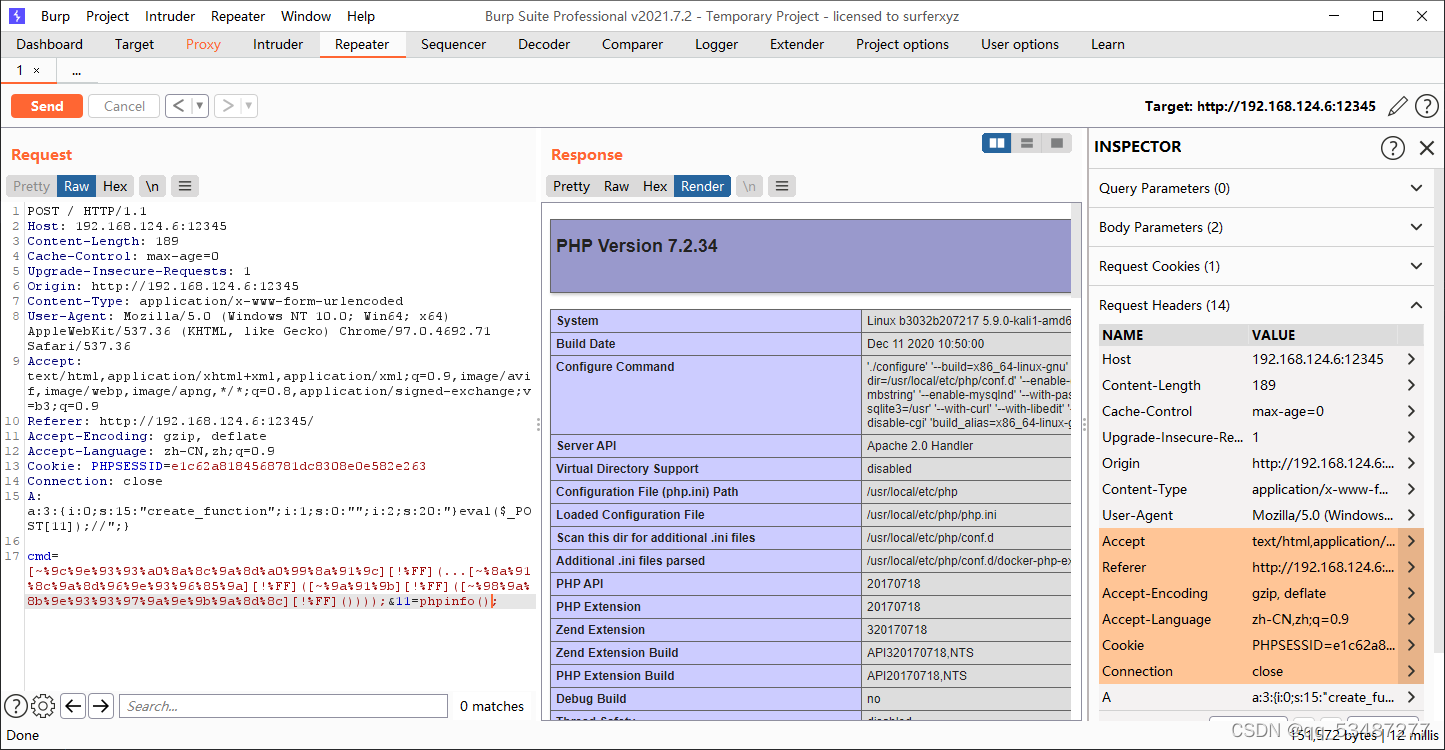Click the Burp Suite lightning logo icon

(x=17, y=16)
